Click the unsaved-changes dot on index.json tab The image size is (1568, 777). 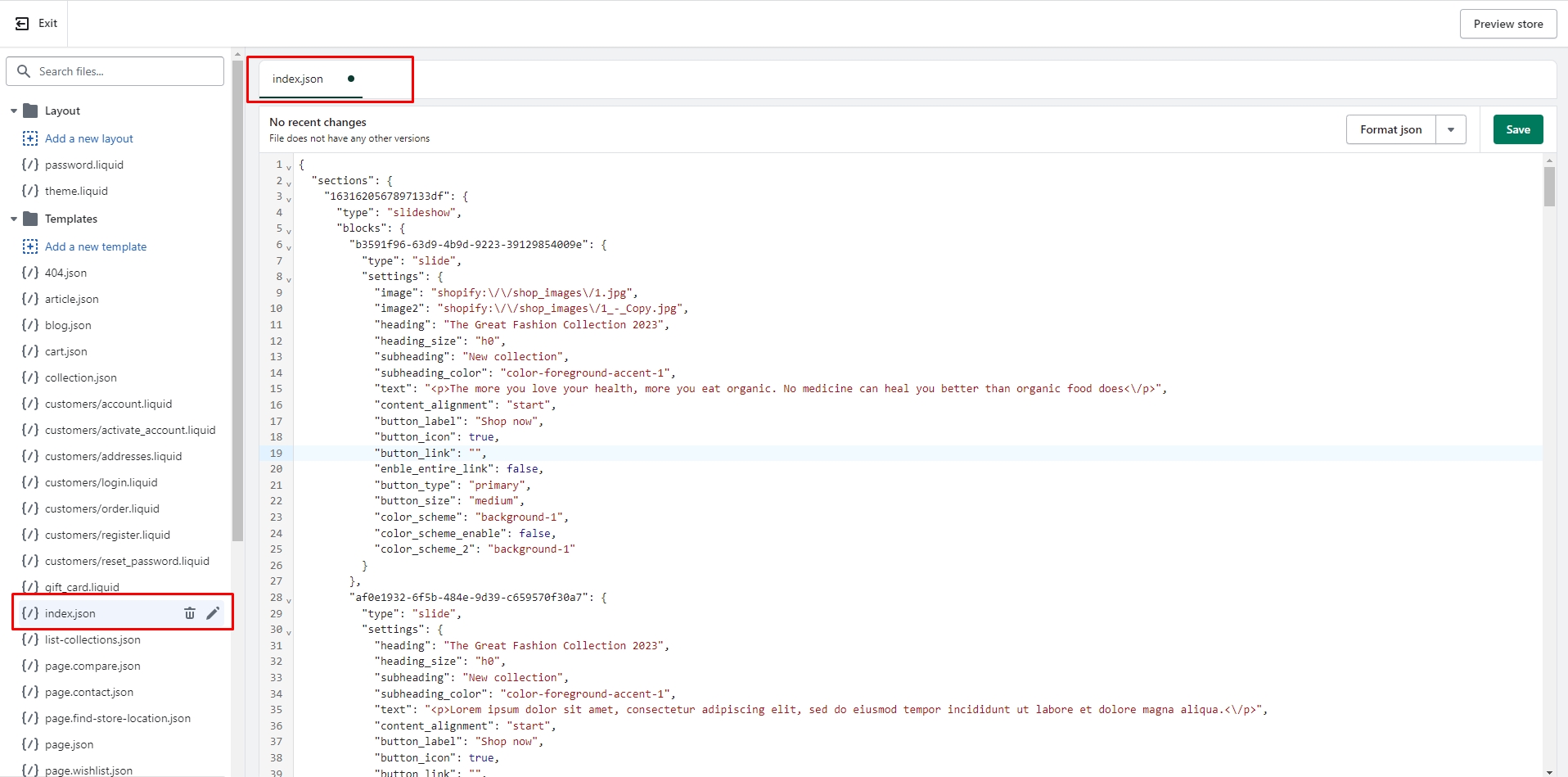coord(351,79)
